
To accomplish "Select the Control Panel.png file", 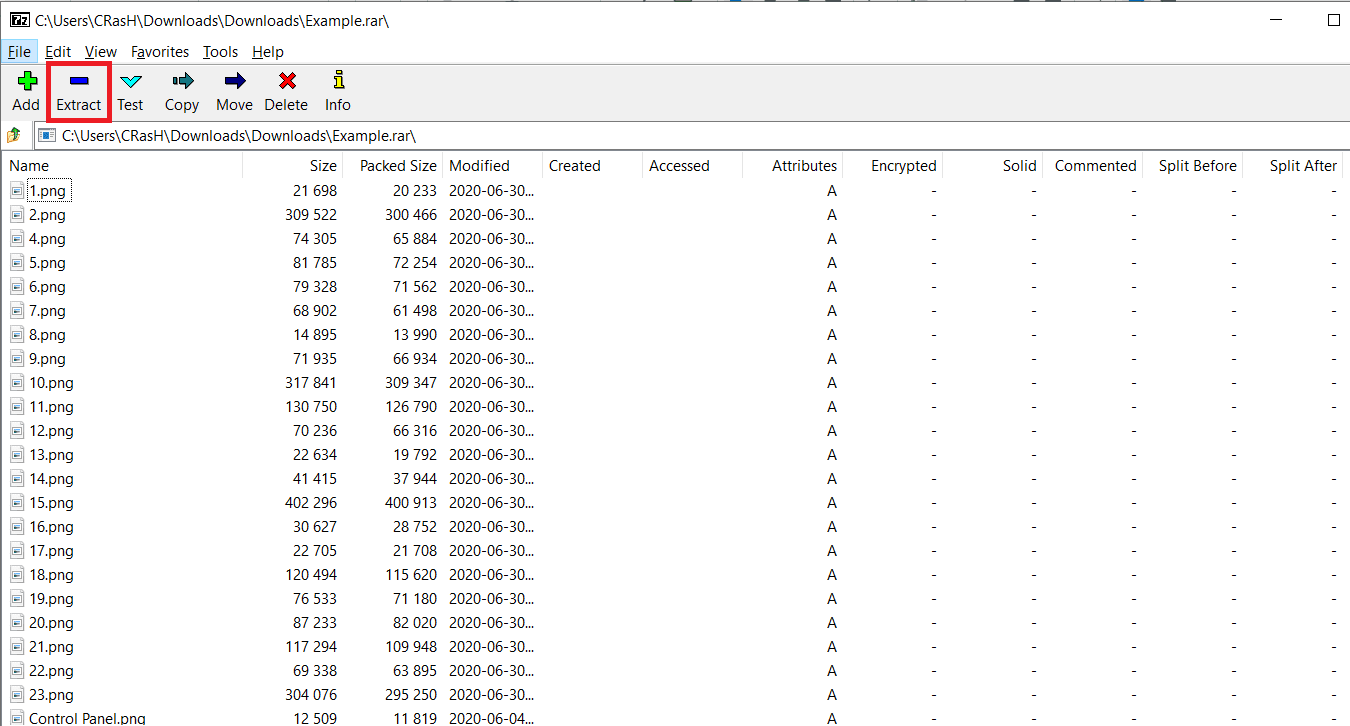I will (x=87, y=718).
